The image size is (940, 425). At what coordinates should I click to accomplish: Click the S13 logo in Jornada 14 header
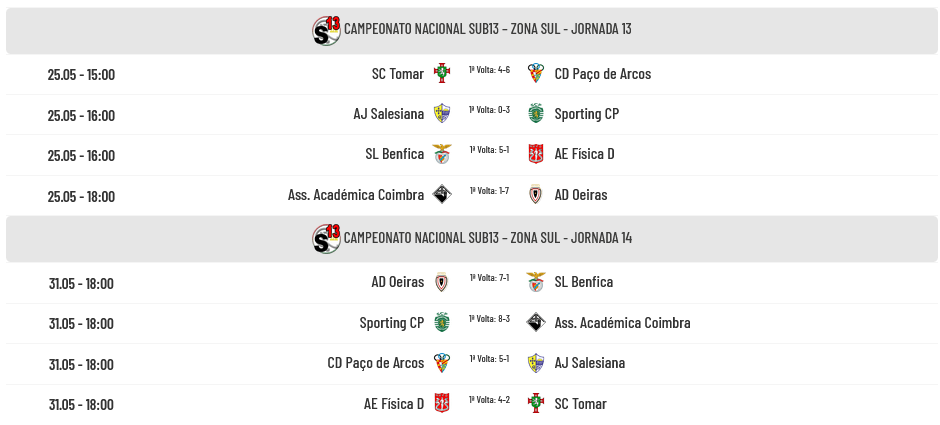(326, 239)
